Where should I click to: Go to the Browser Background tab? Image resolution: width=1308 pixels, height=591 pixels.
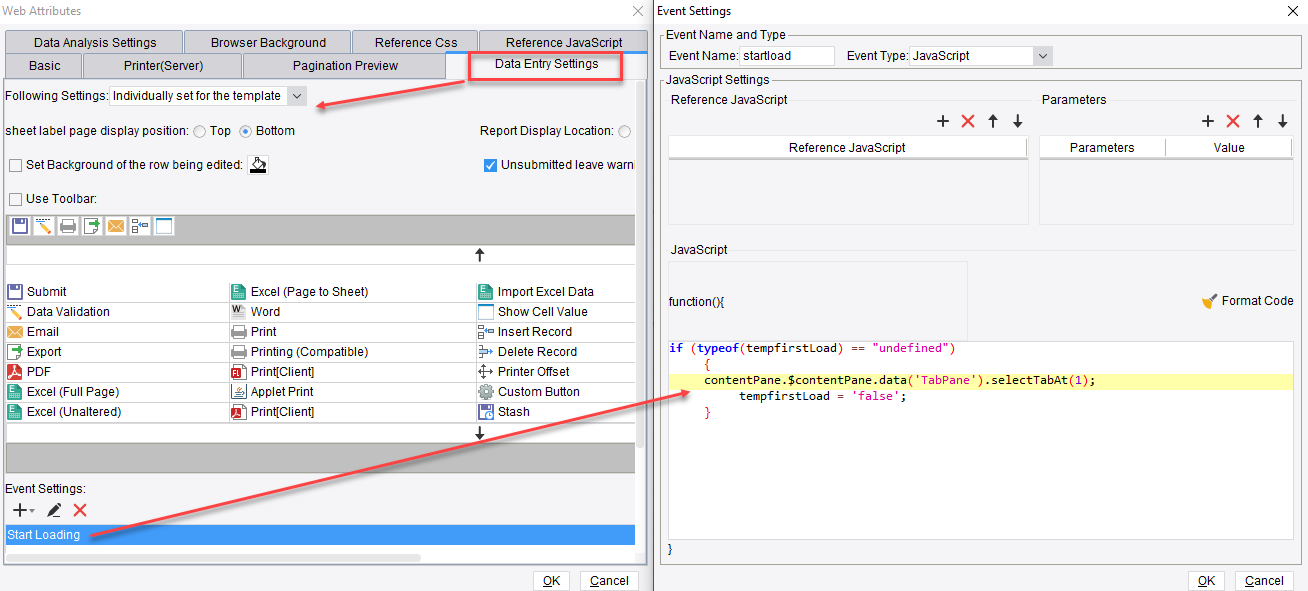(x=268, y=42)
